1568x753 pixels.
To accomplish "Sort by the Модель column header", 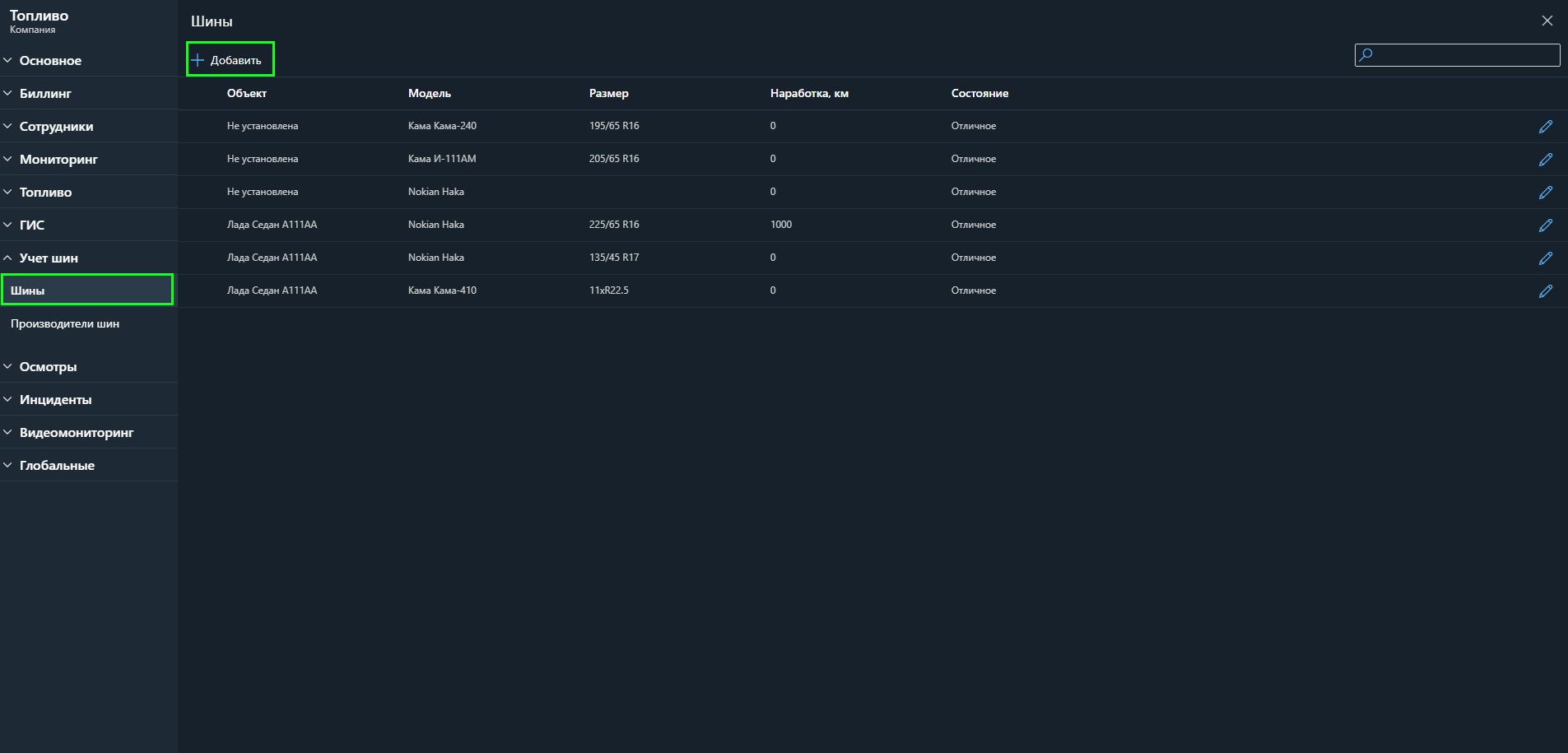I will coord(429,94).
